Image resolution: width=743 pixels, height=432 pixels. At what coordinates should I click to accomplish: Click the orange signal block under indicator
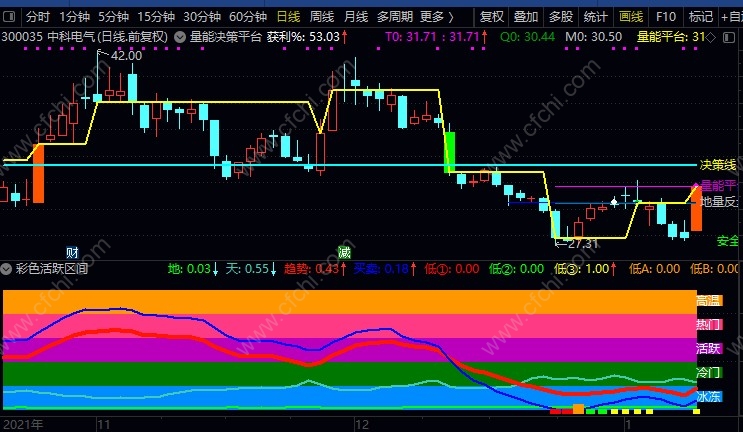579,409
